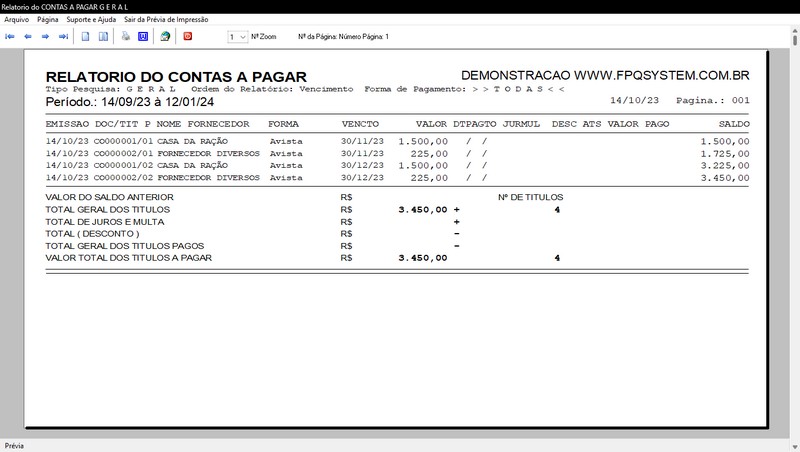This screenshot has height=452, width=800.
Task: Click the vertical scrollbar thumb
Action: [x=795, y=38]
